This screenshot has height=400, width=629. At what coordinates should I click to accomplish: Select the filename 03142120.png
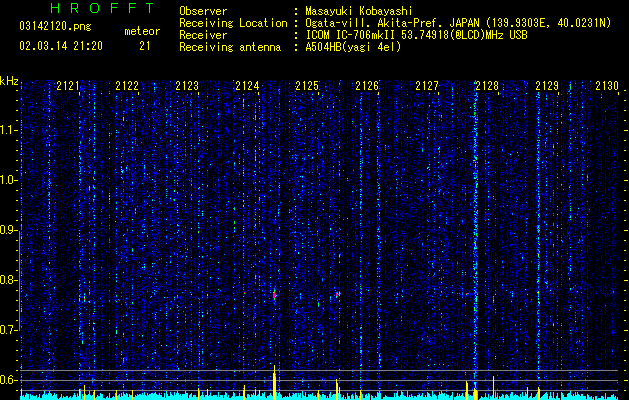pyautogui.click(x=55, y=27)
